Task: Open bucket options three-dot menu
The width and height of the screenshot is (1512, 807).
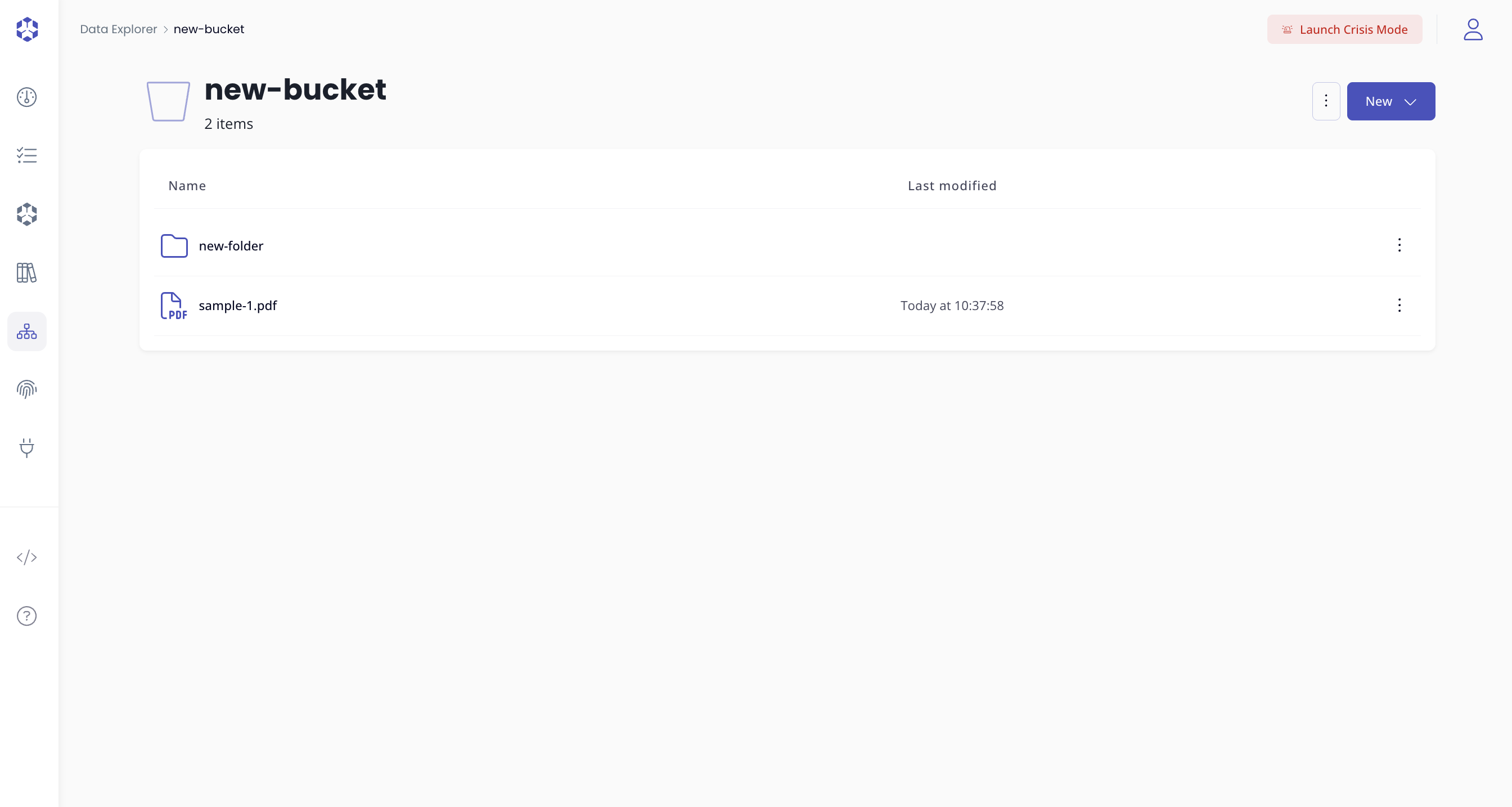Action: (x=1326, y=102)
